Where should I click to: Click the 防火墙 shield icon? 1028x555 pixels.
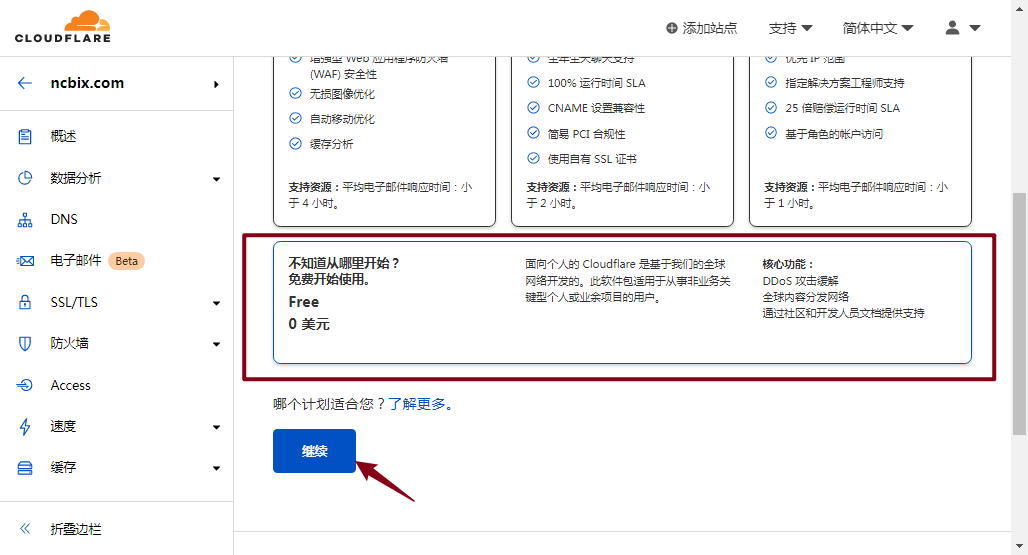click(25, 343)
